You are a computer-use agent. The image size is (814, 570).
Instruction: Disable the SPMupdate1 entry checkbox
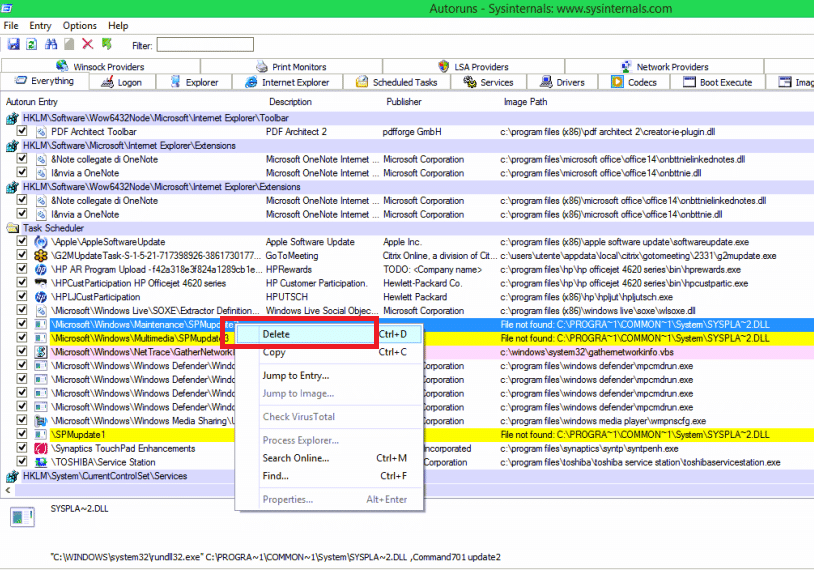click(22, 435)
